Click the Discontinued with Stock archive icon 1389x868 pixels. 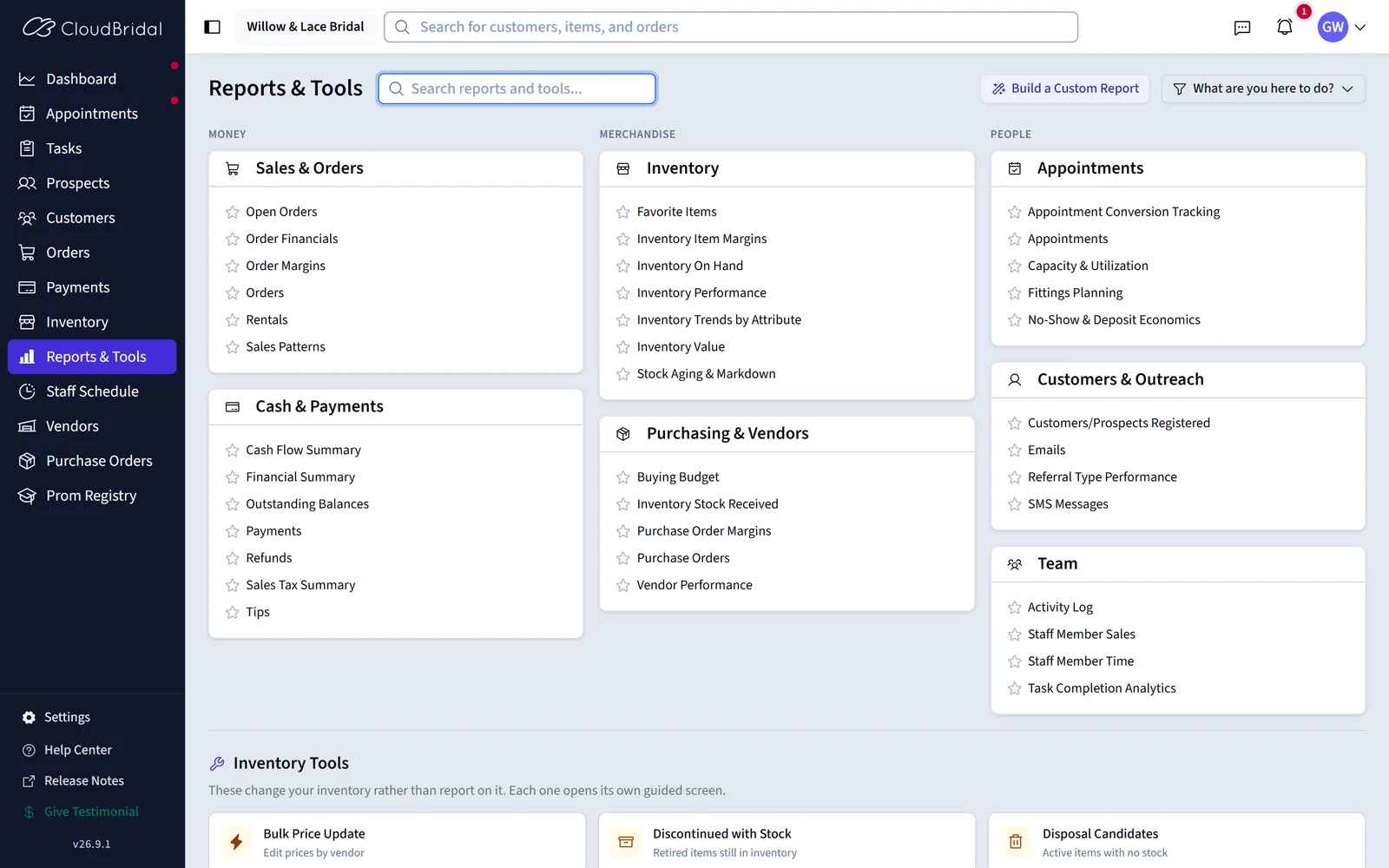[626, 841]
